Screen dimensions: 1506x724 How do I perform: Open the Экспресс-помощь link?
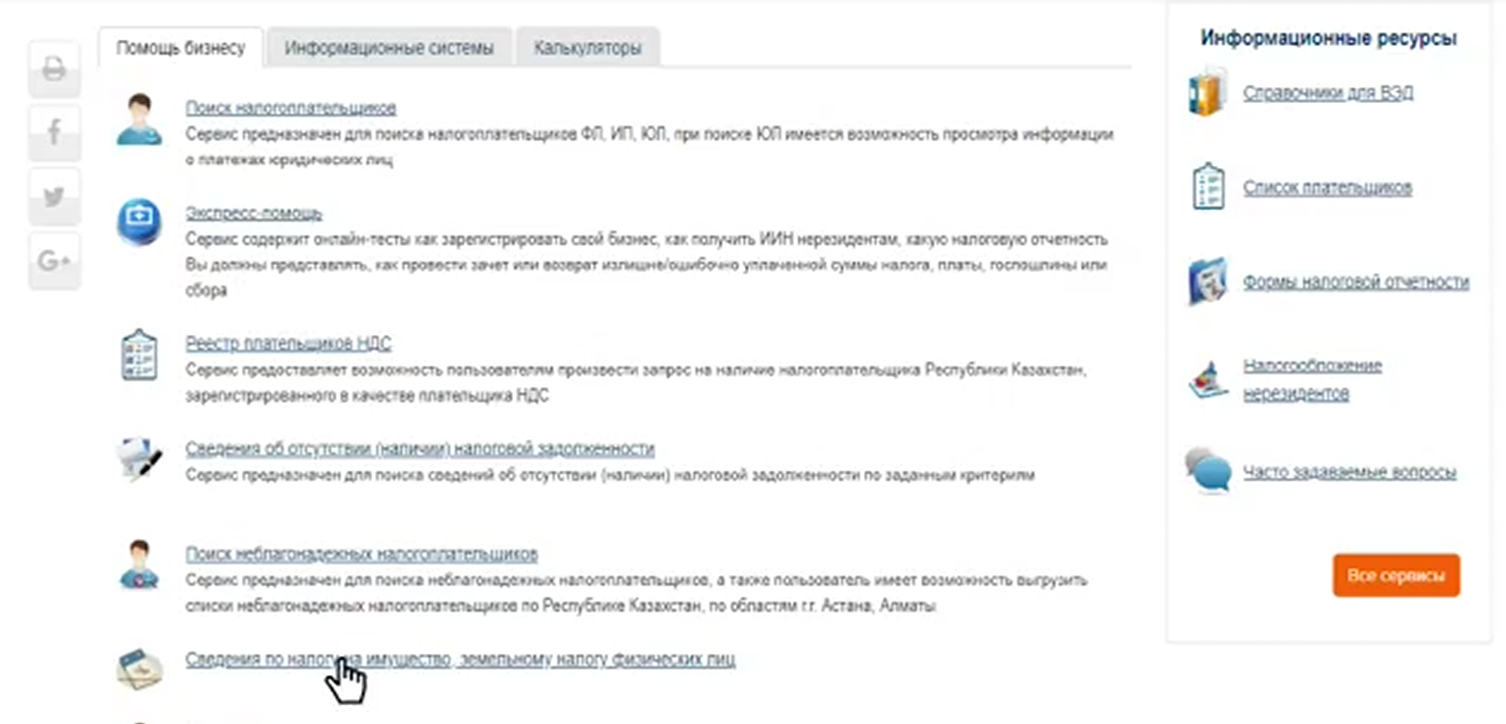tap(254, 213)
